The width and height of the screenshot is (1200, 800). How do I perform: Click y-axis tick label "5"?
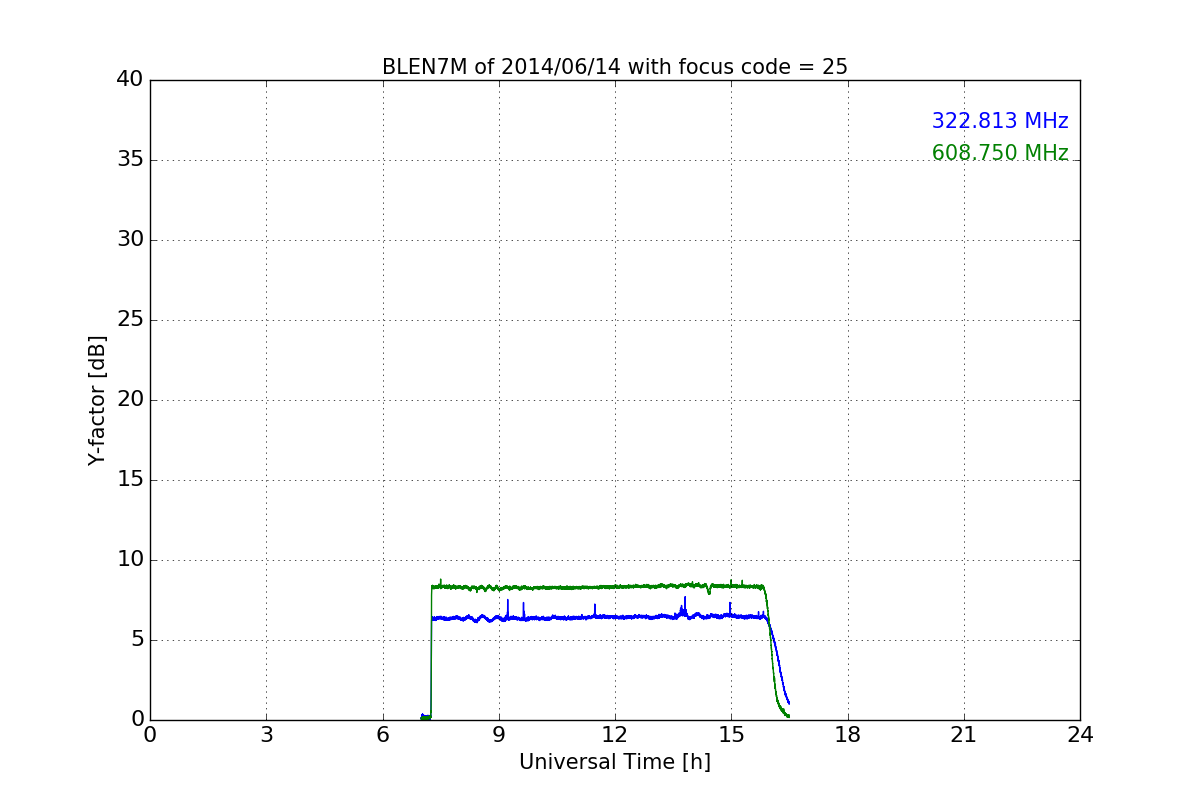tap(137, 639)
